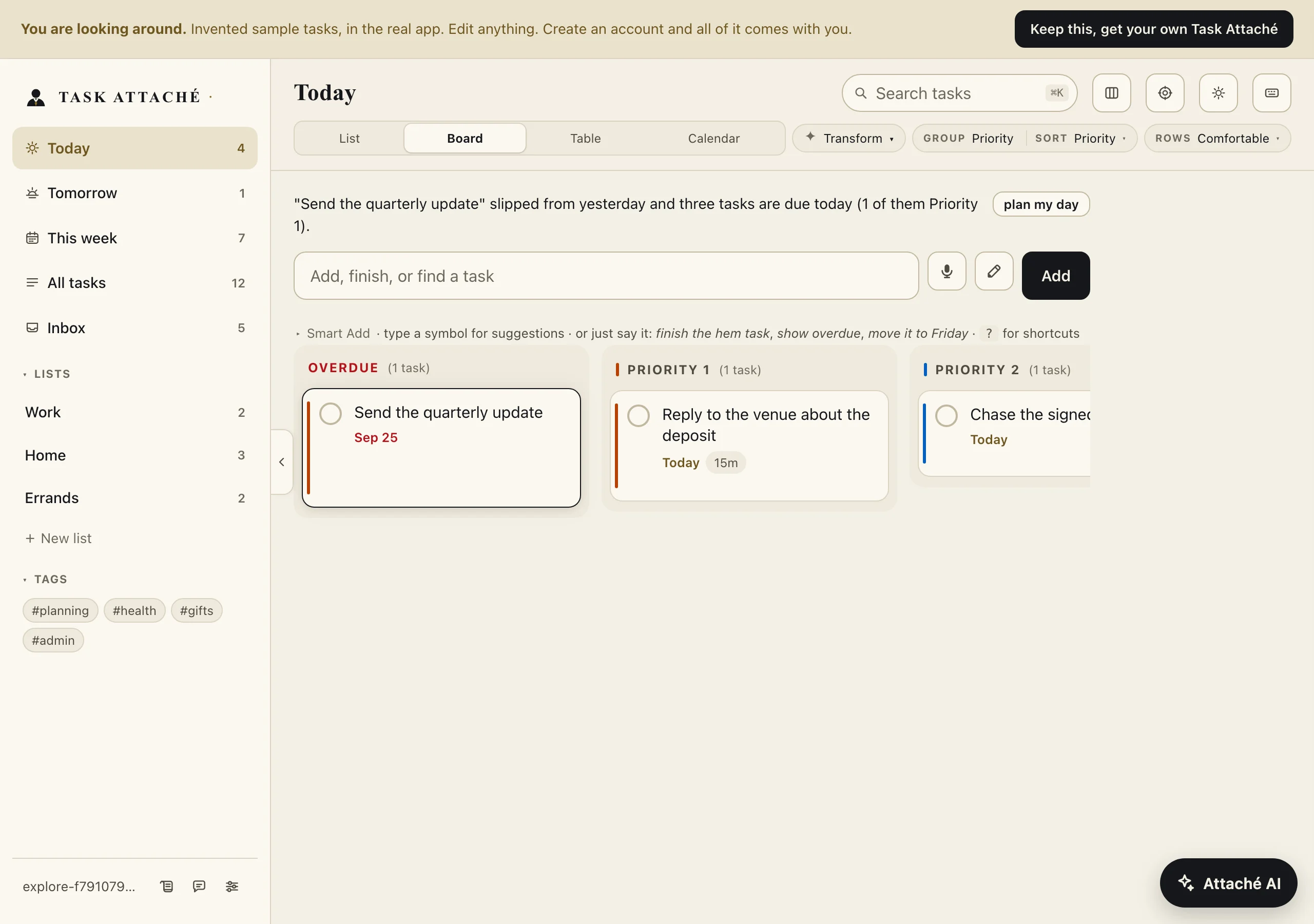
Task: Mark "Send the quarterly update" complete
Action: tap(330, 413)
